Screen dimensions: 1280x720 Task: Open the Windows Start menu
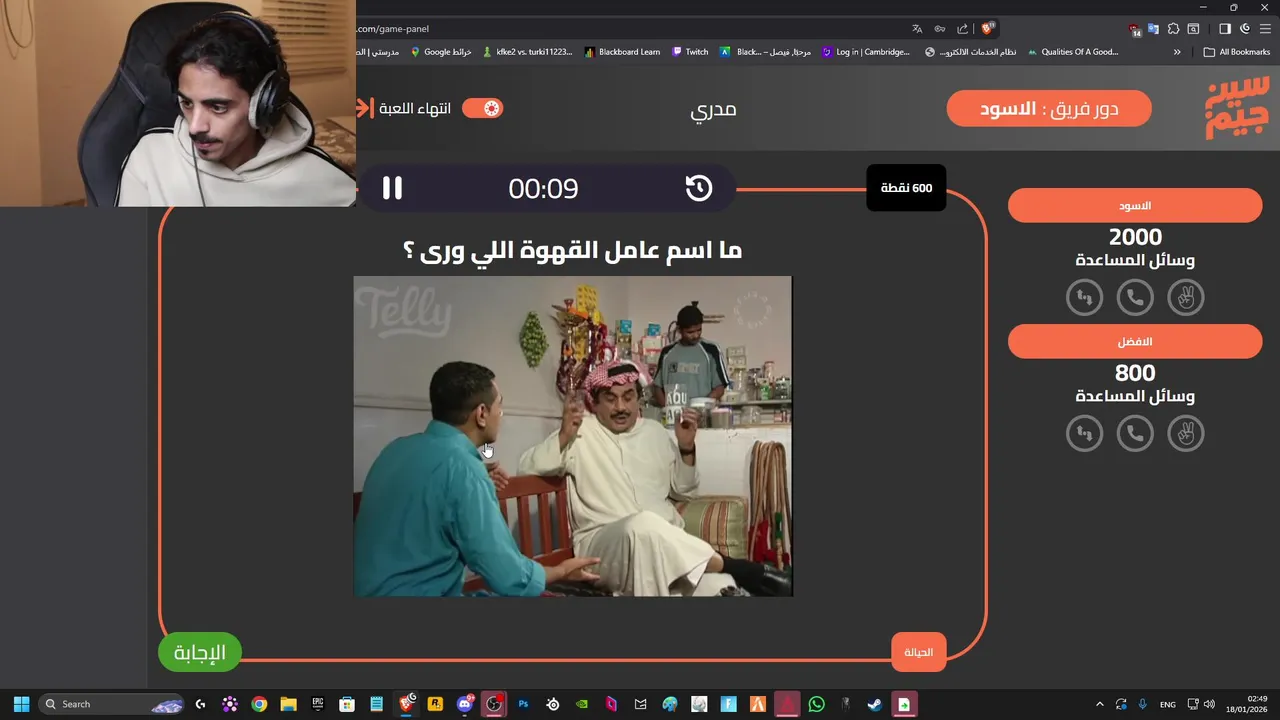coord(21,704)
